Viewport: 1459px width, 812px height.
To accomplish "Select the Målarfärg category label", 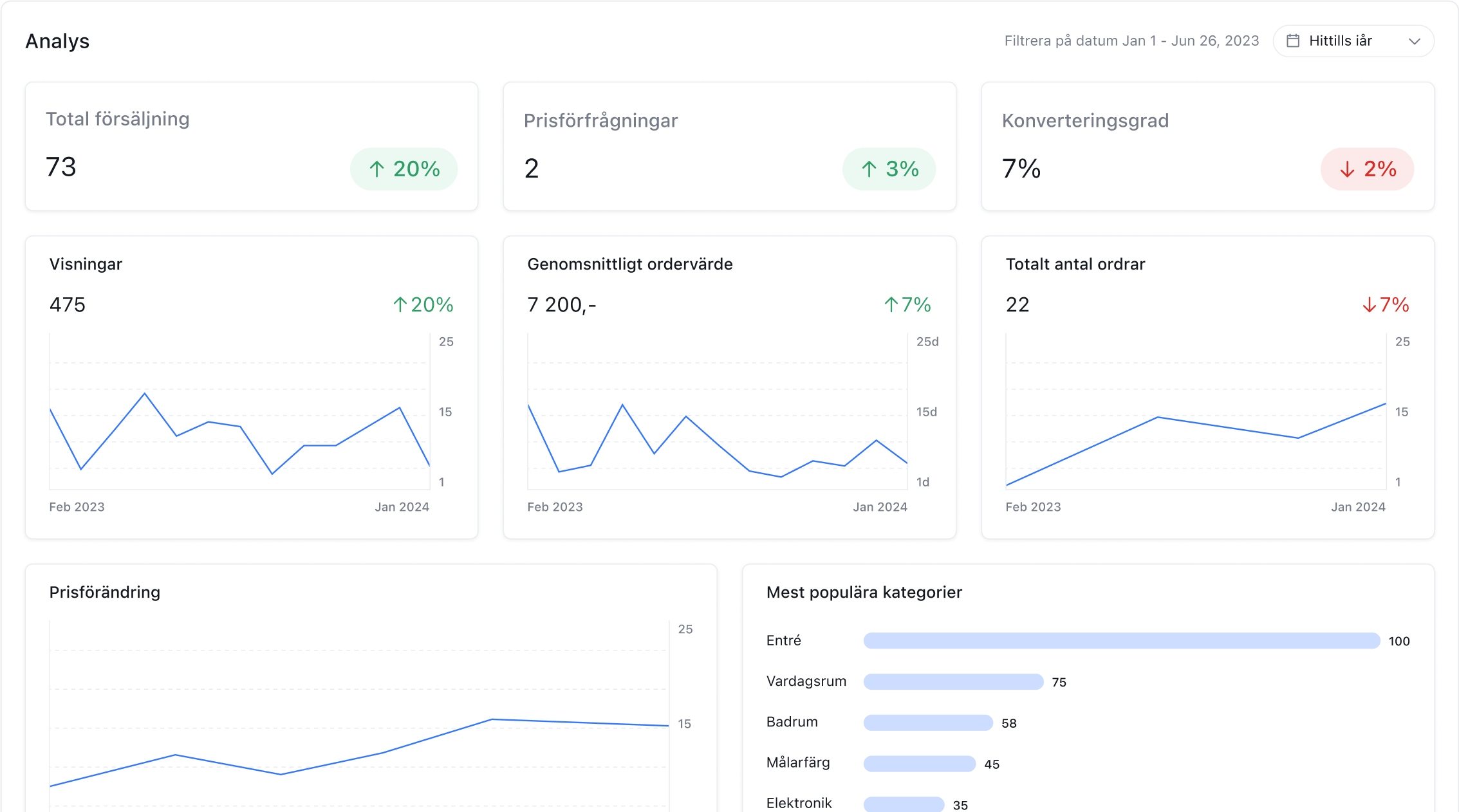I will point(798,763).
